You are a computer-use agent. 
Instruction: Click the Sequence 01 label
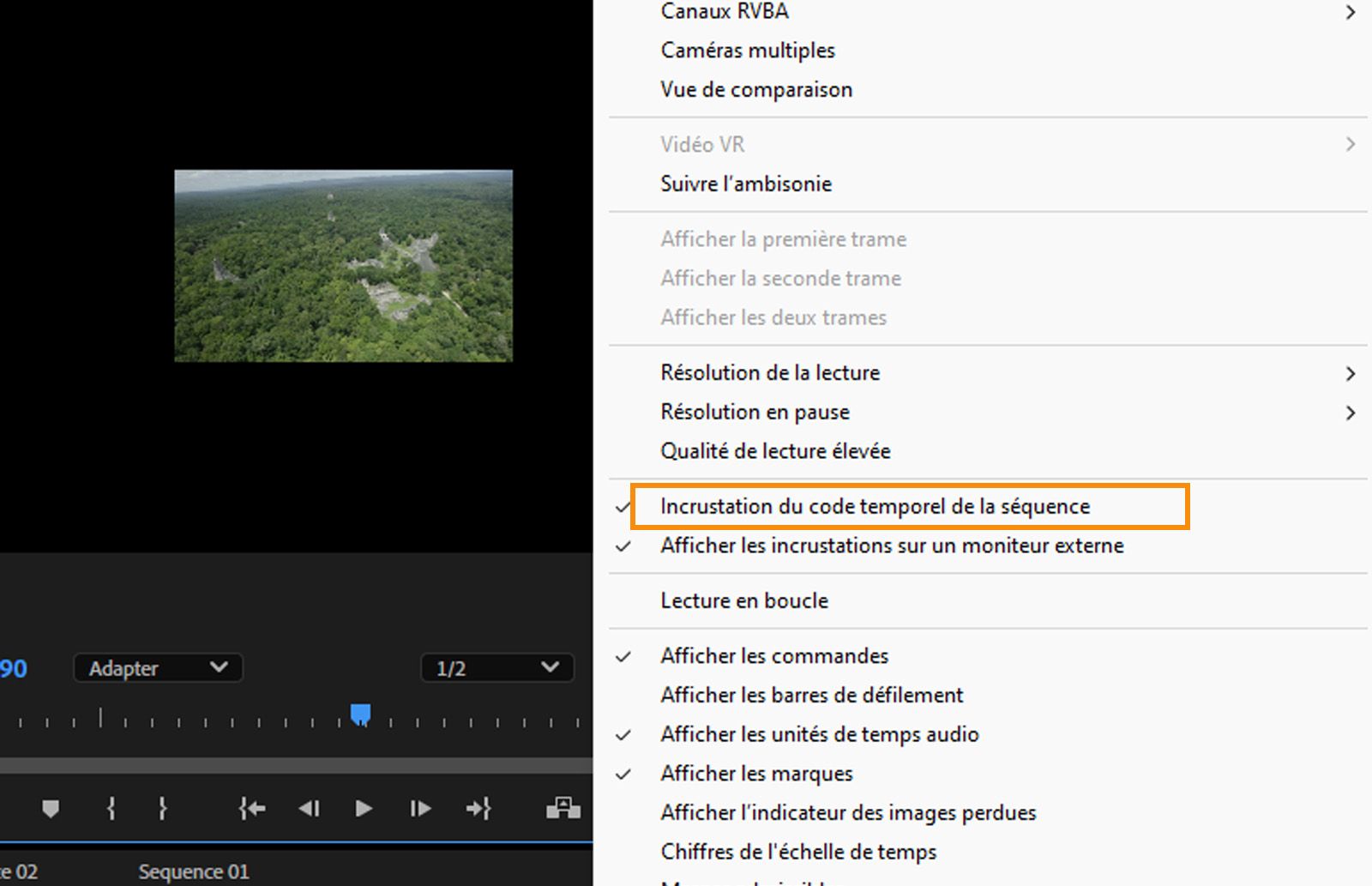(193, 871)
